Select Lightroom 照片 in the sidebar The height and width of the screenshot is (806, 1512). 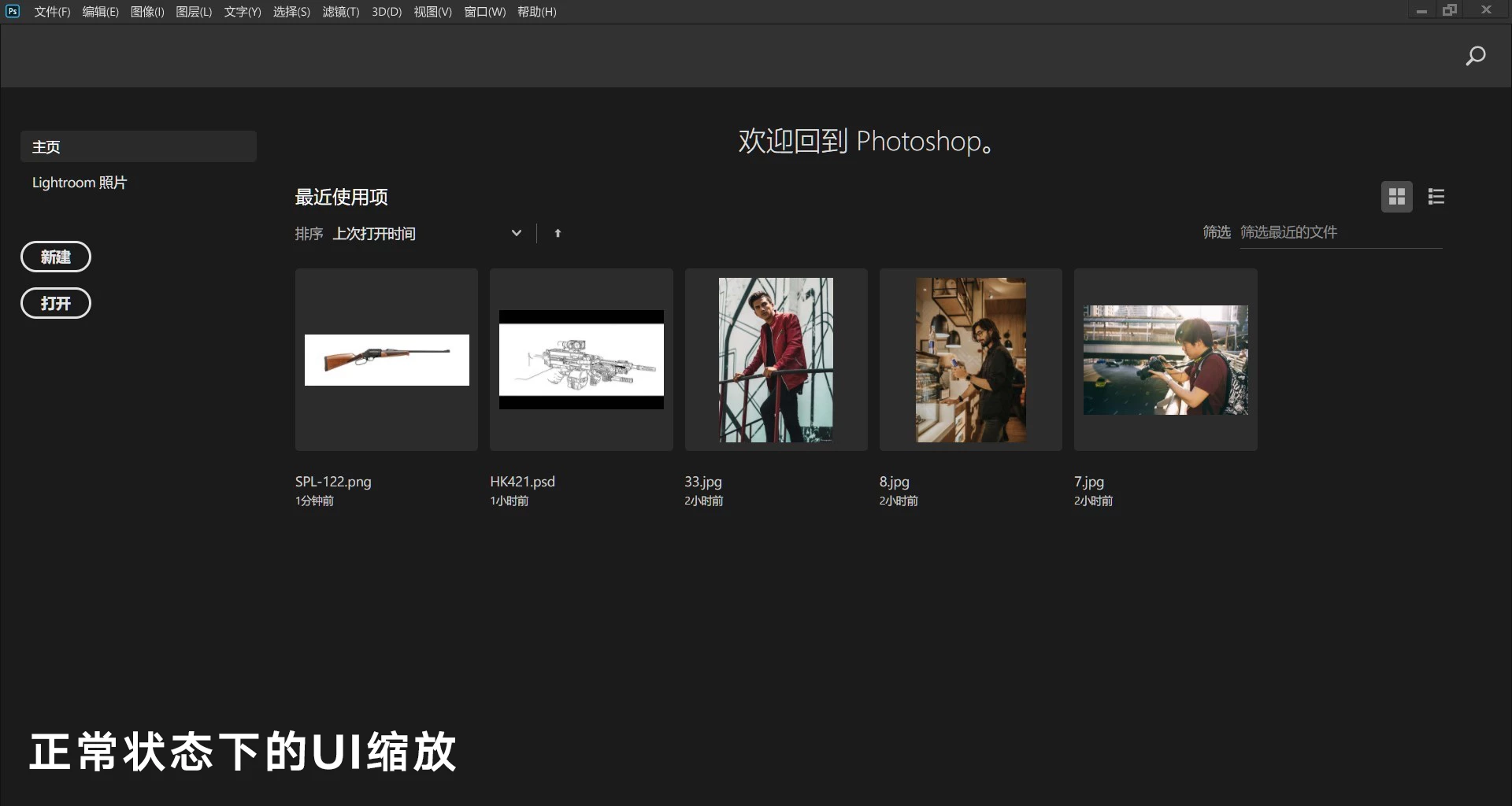(80, 183)
